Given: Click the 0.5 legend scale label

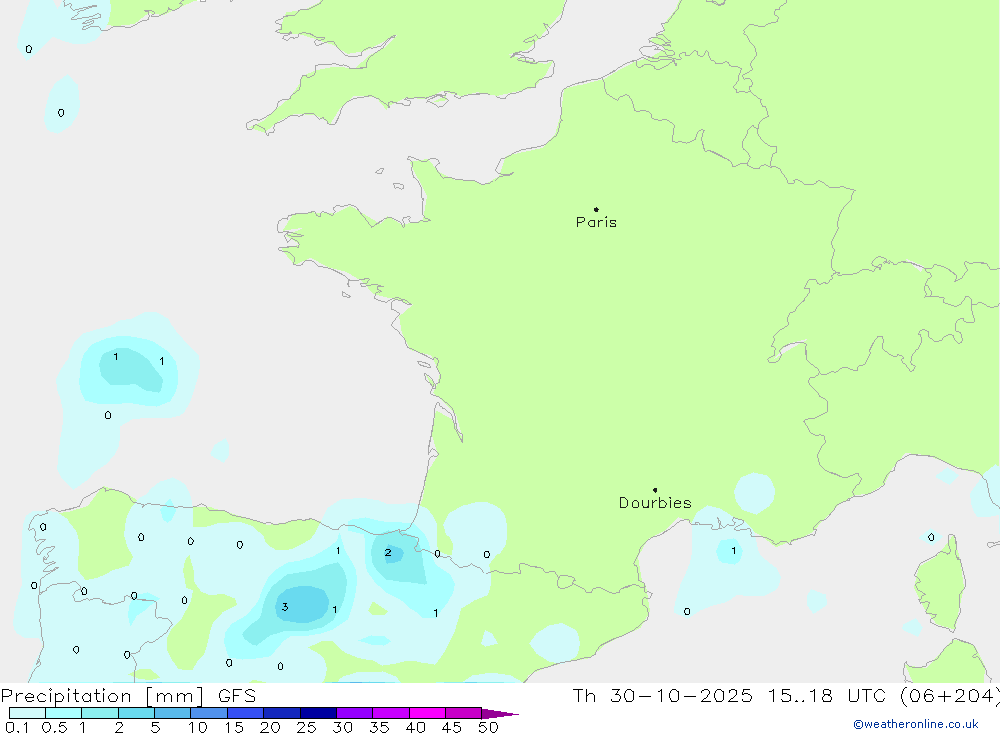Looking at the screenshot, I should [x=54, y=727].
